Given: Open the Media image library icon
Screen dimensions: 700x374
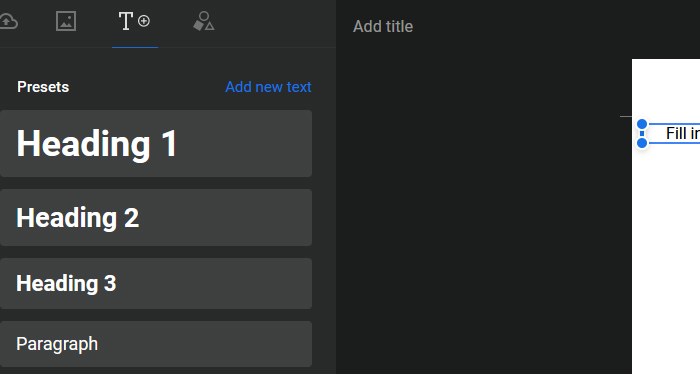Looking at the screenshot, I should (66, 21).
